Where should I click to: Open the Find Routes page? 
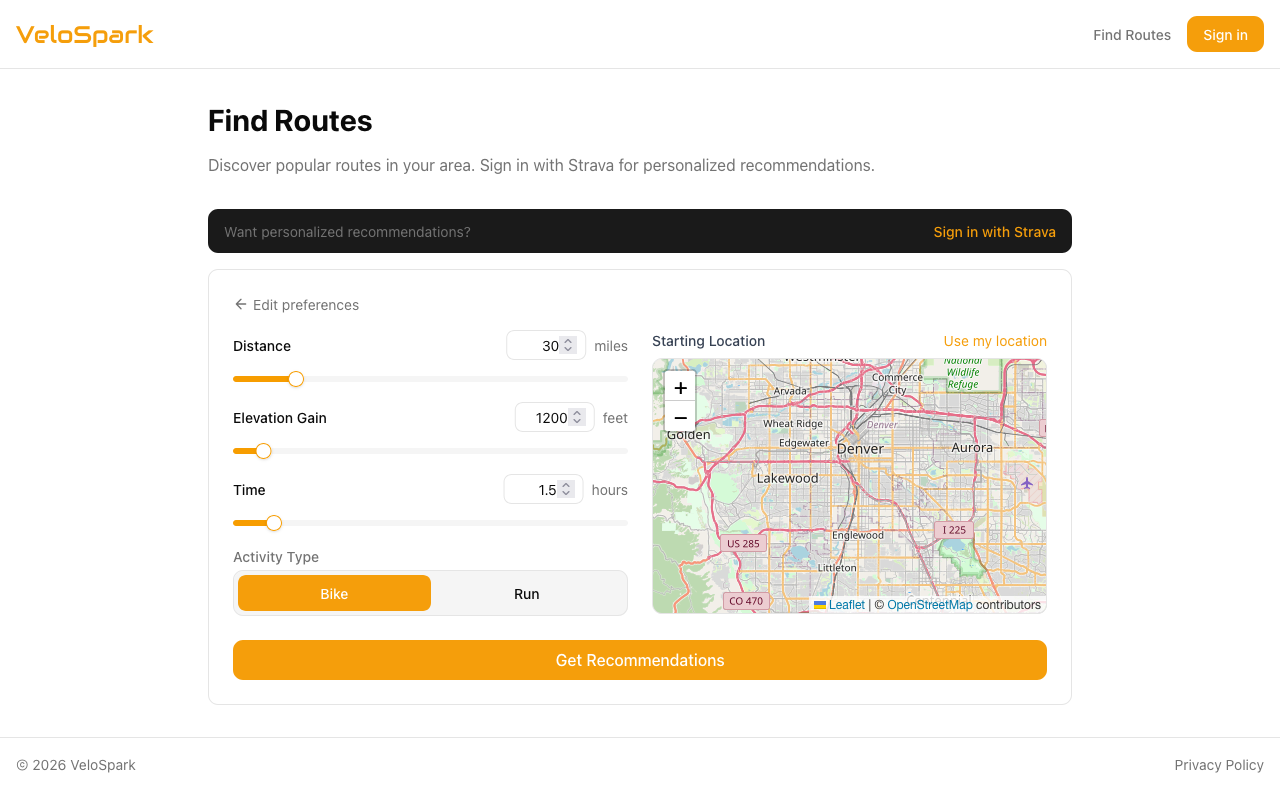pyautogui.click(x=1132, y=34)
